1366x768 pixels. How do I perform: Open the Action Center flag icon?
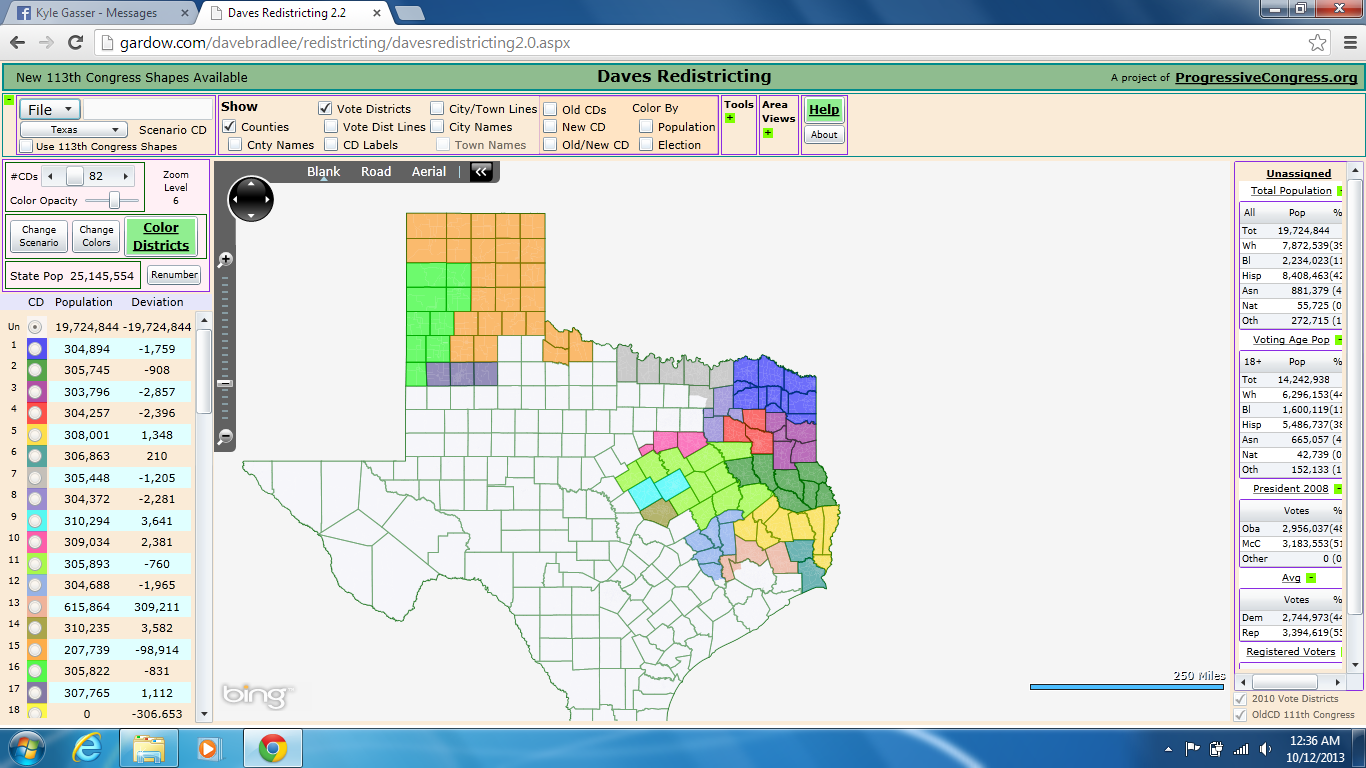[x=1192, y=748]
